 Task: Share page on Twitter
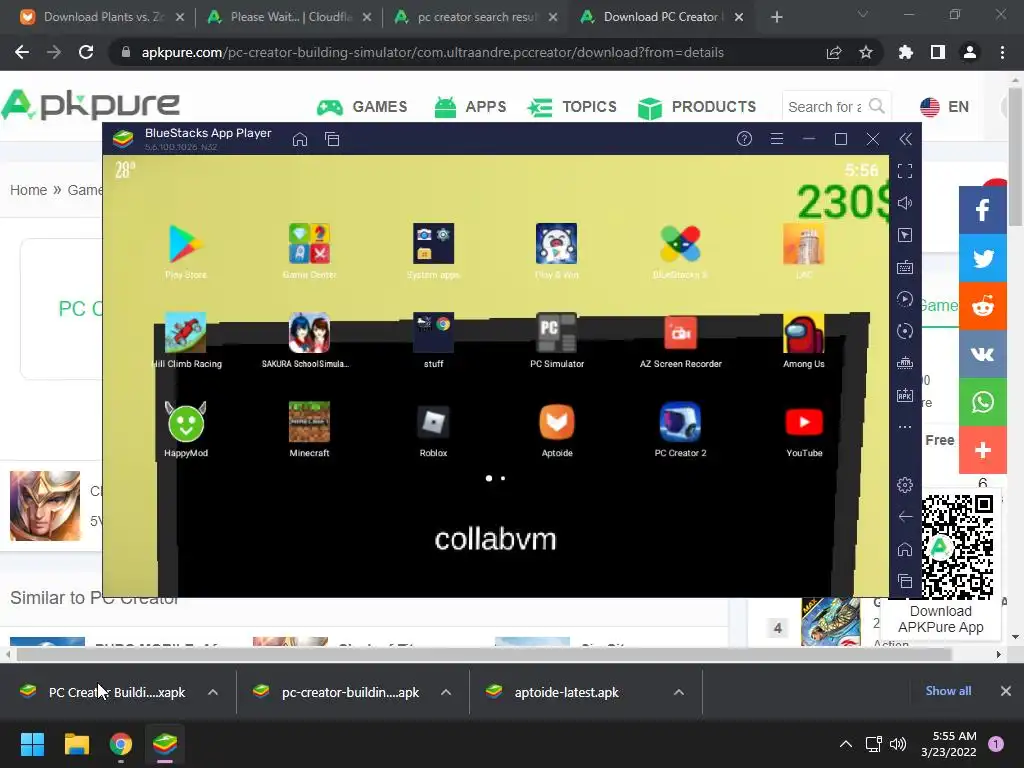[983, 258]
